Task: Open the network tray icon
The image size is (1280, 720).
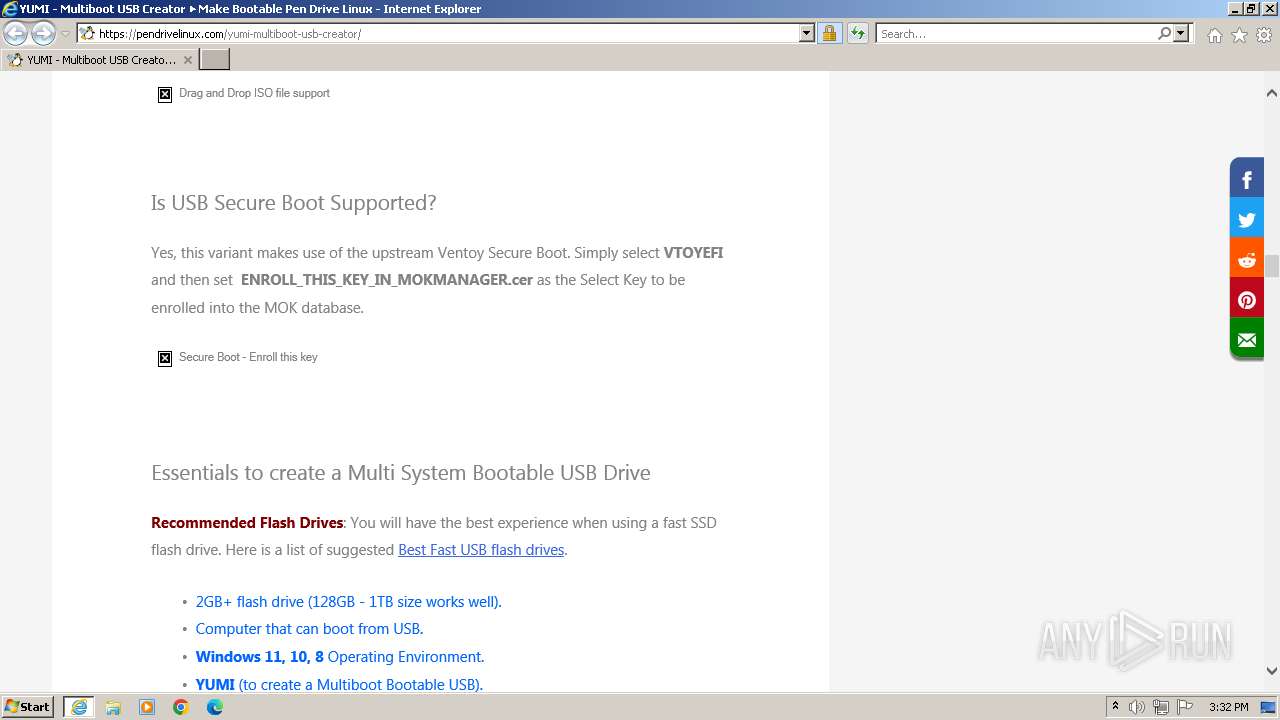Action: click(1161, 707)
